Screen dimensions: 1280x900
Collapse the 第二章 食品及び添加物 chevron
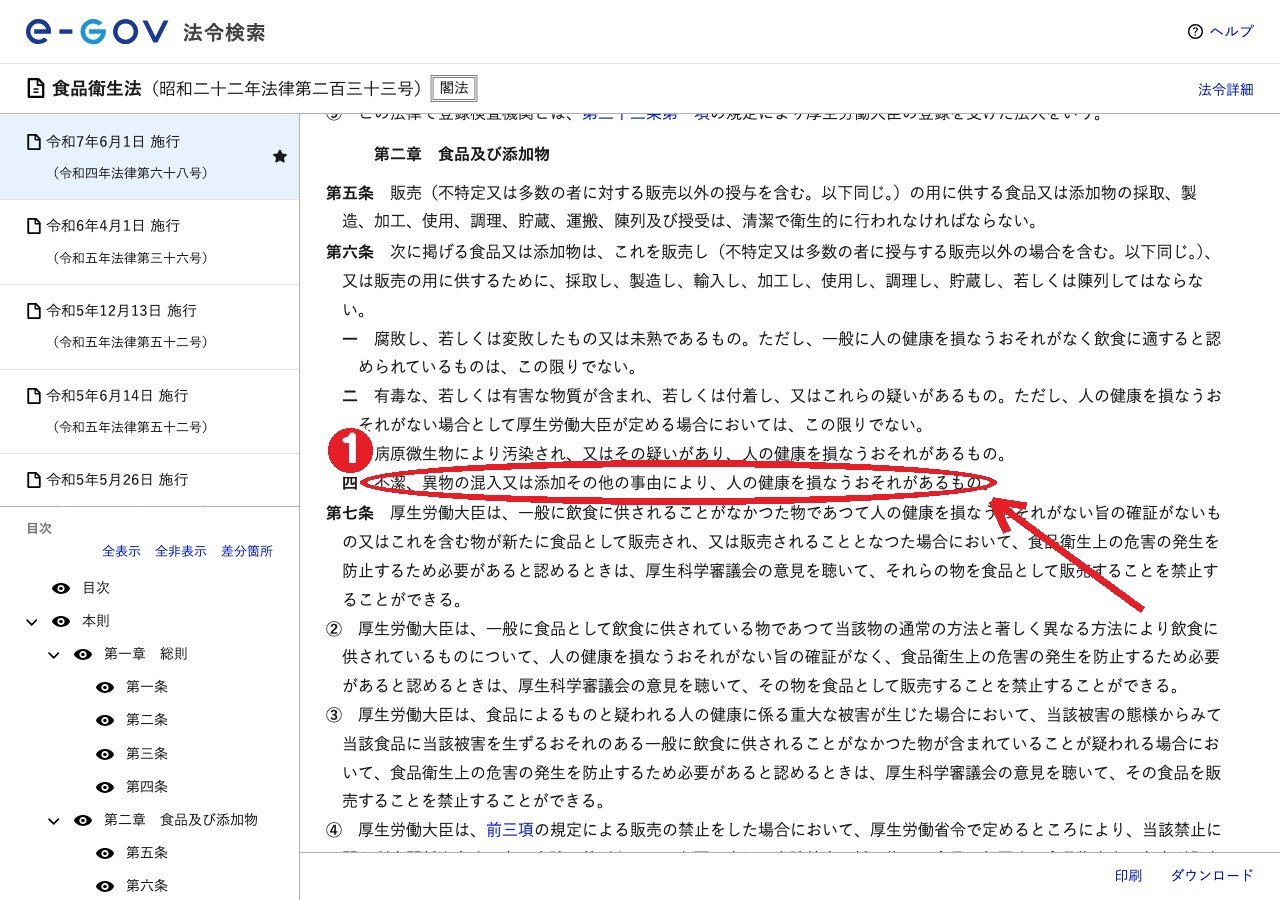tap(54, 820)
